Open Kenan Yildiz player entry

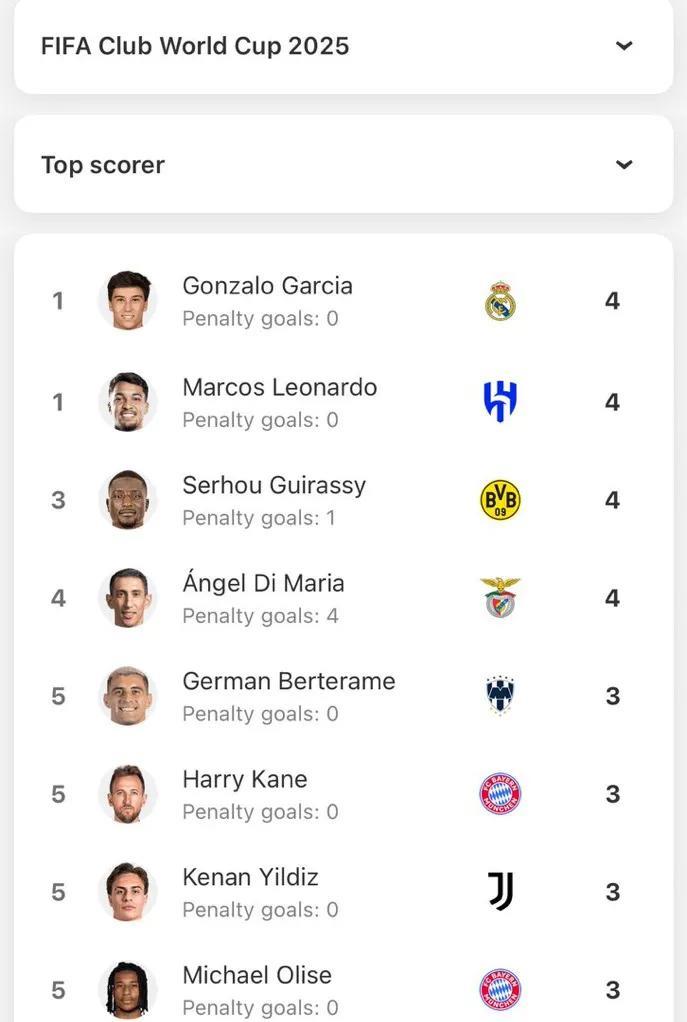(x=344, y=892)
